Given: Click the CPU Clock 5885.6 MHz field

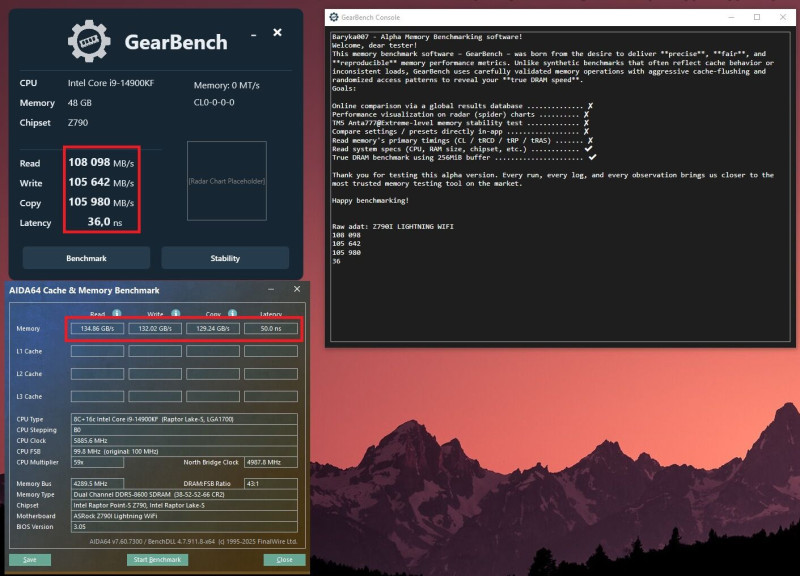Looking at the screenshot, I should (x=184, y=440).
